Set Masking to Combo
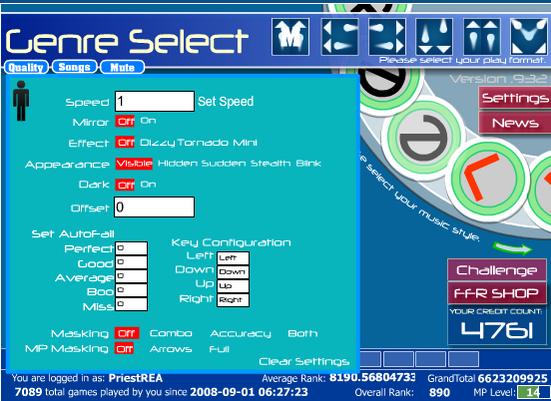The width and height of the screenshot is (551, 401). [x=171, y=333]
